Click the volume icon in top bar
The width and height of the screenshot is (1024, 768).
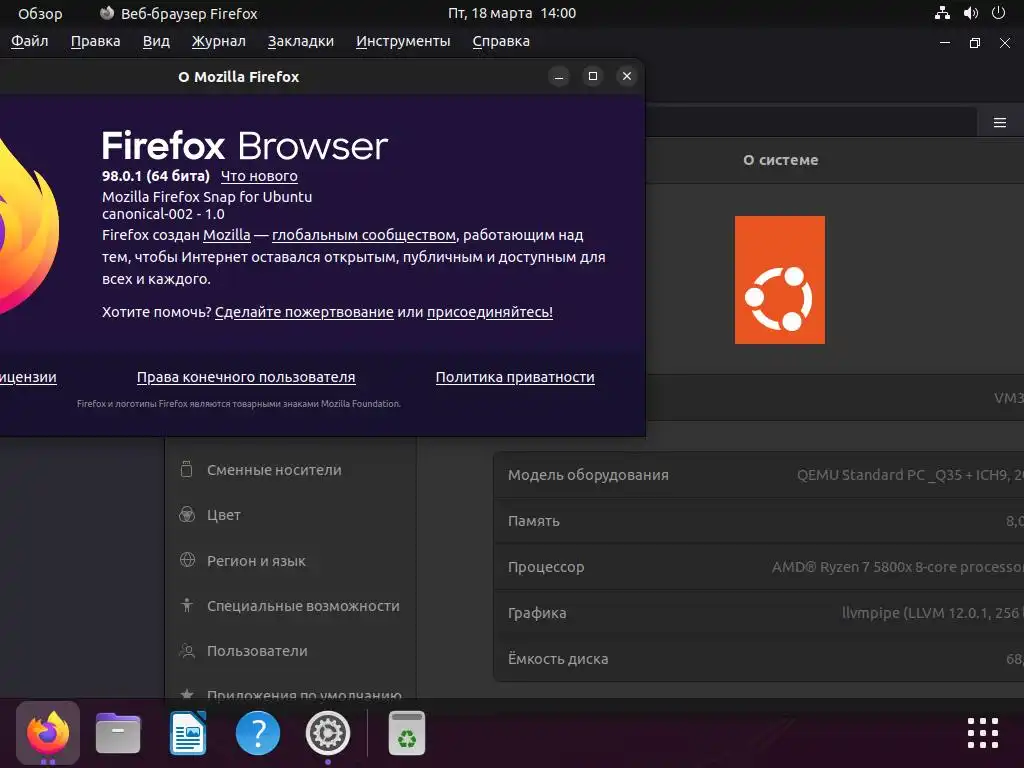(x=971, y=13)
